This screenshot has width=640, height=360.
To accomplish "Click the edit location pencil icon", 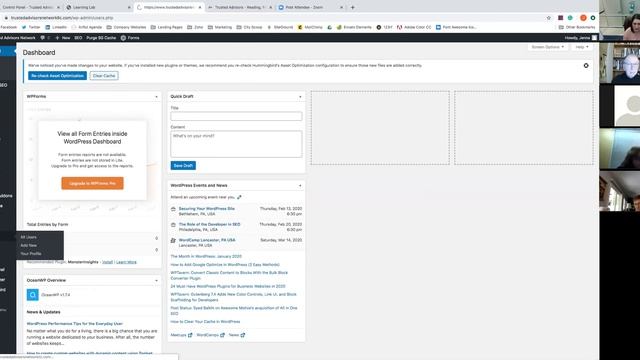I will [x=239, y=197].
